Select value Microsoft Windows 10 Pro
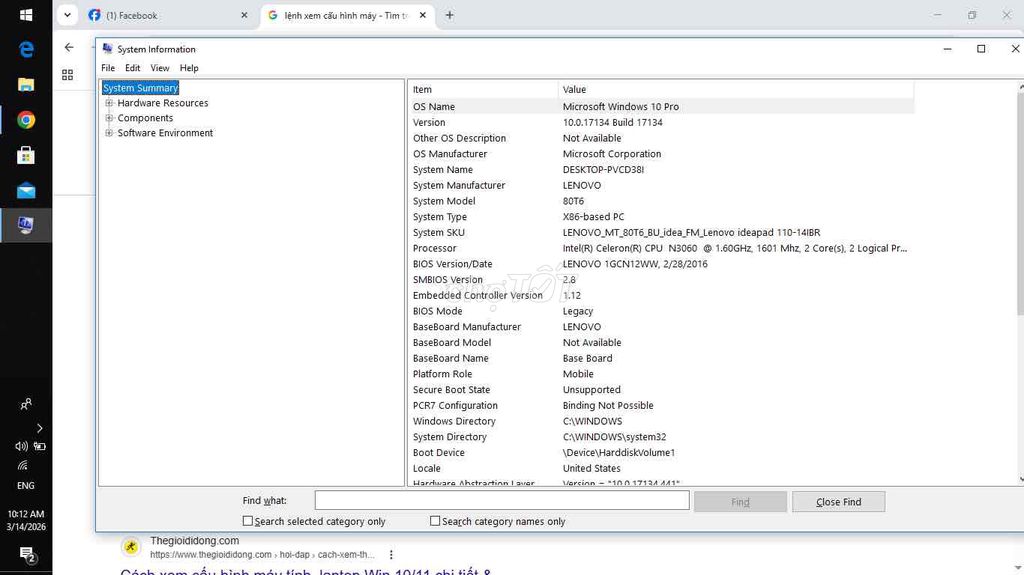The image size is (1024, 575). tap(620, 107)
